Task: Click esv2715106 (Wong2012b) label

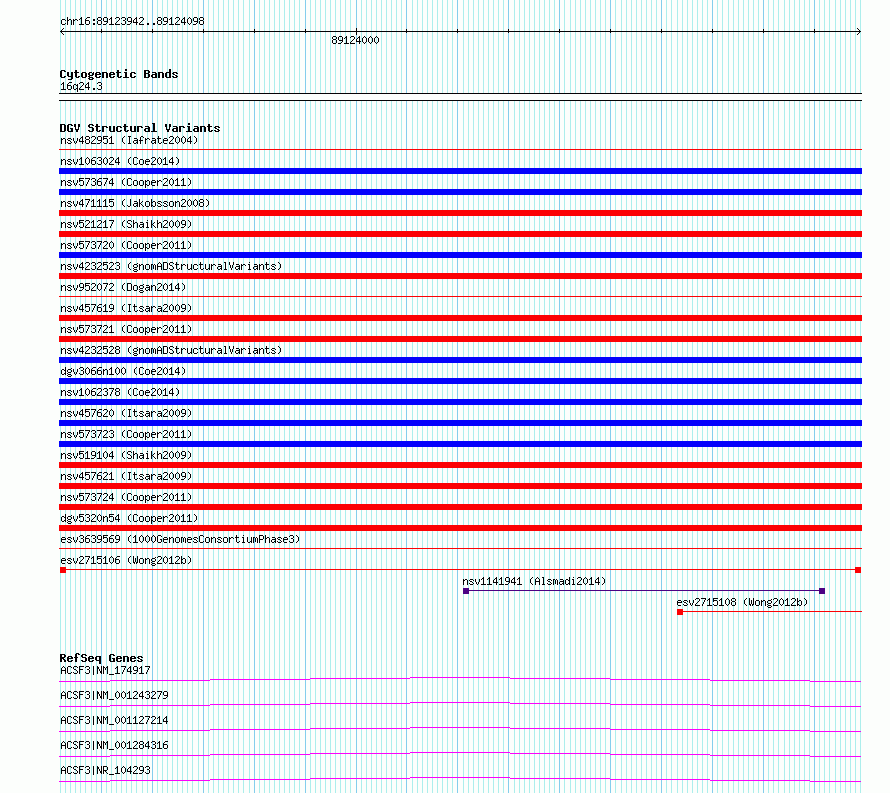Action: (126, 560)
